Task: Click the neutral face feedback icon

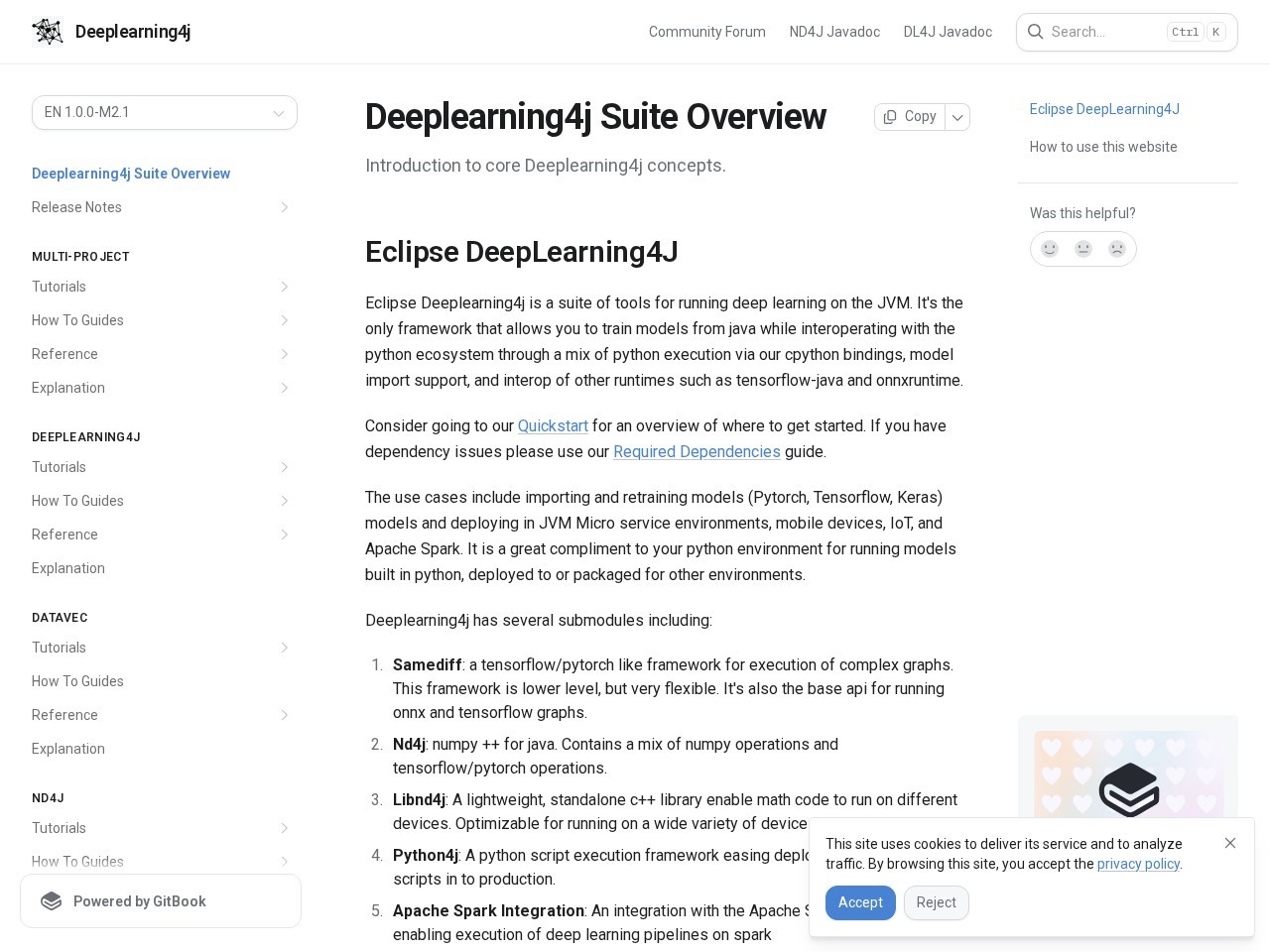Action: [x=1083, y=249]
